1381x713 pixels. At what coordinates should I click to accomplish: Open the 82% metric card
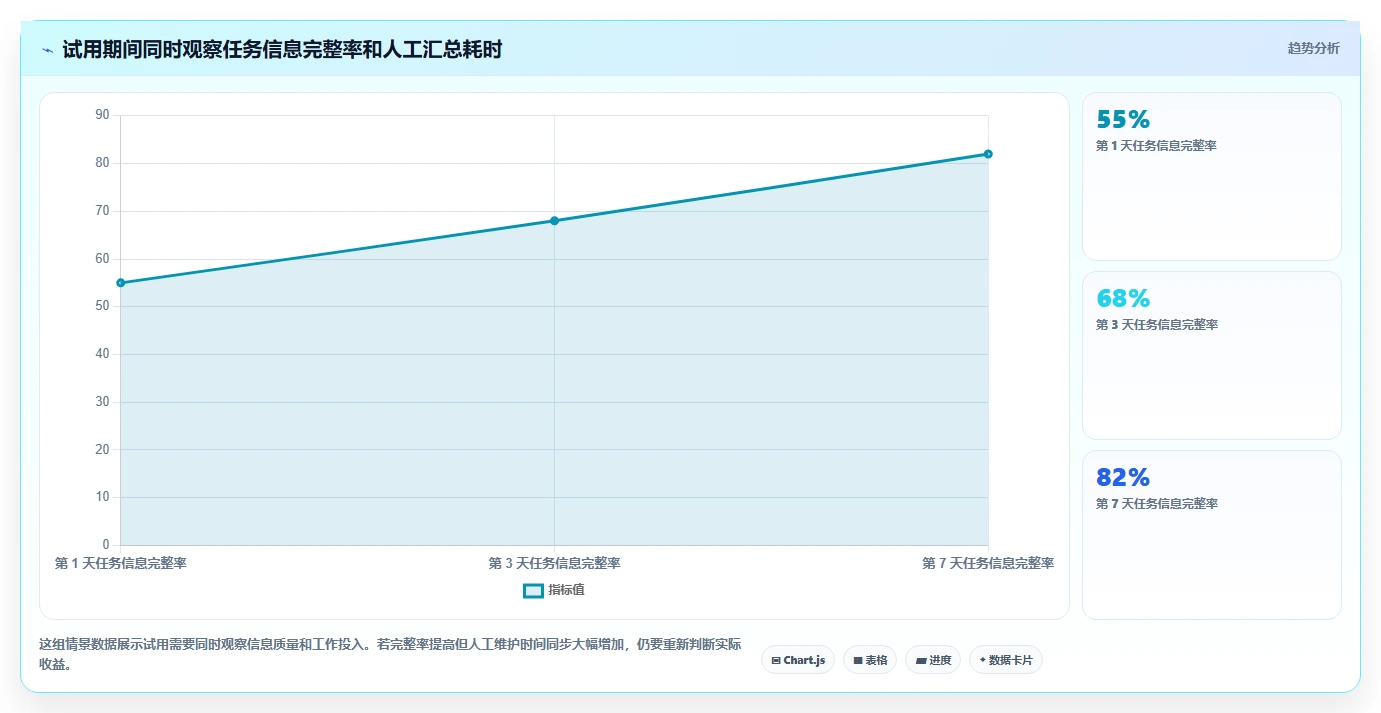(x=1211, y=534)
